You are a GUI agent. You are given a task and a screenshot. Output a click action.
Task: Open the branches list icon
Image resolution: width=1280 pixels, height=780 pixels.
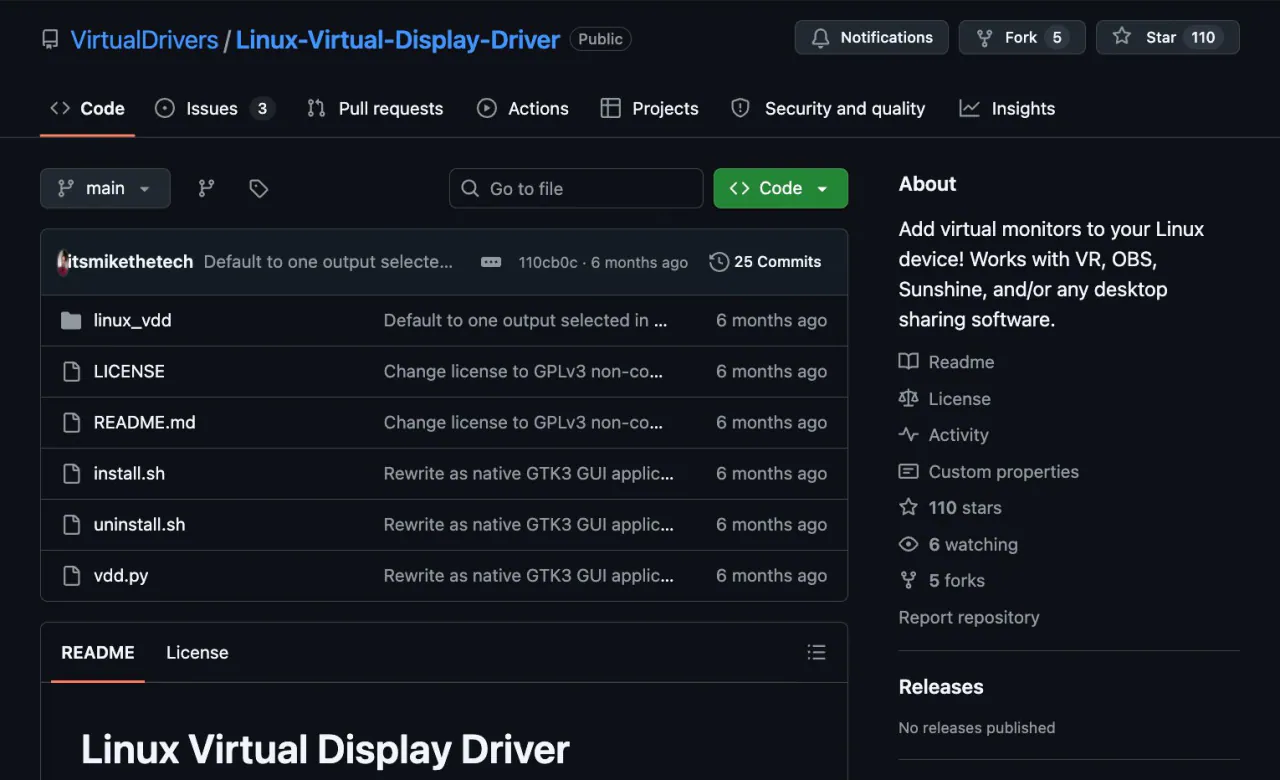coord(206,188)
